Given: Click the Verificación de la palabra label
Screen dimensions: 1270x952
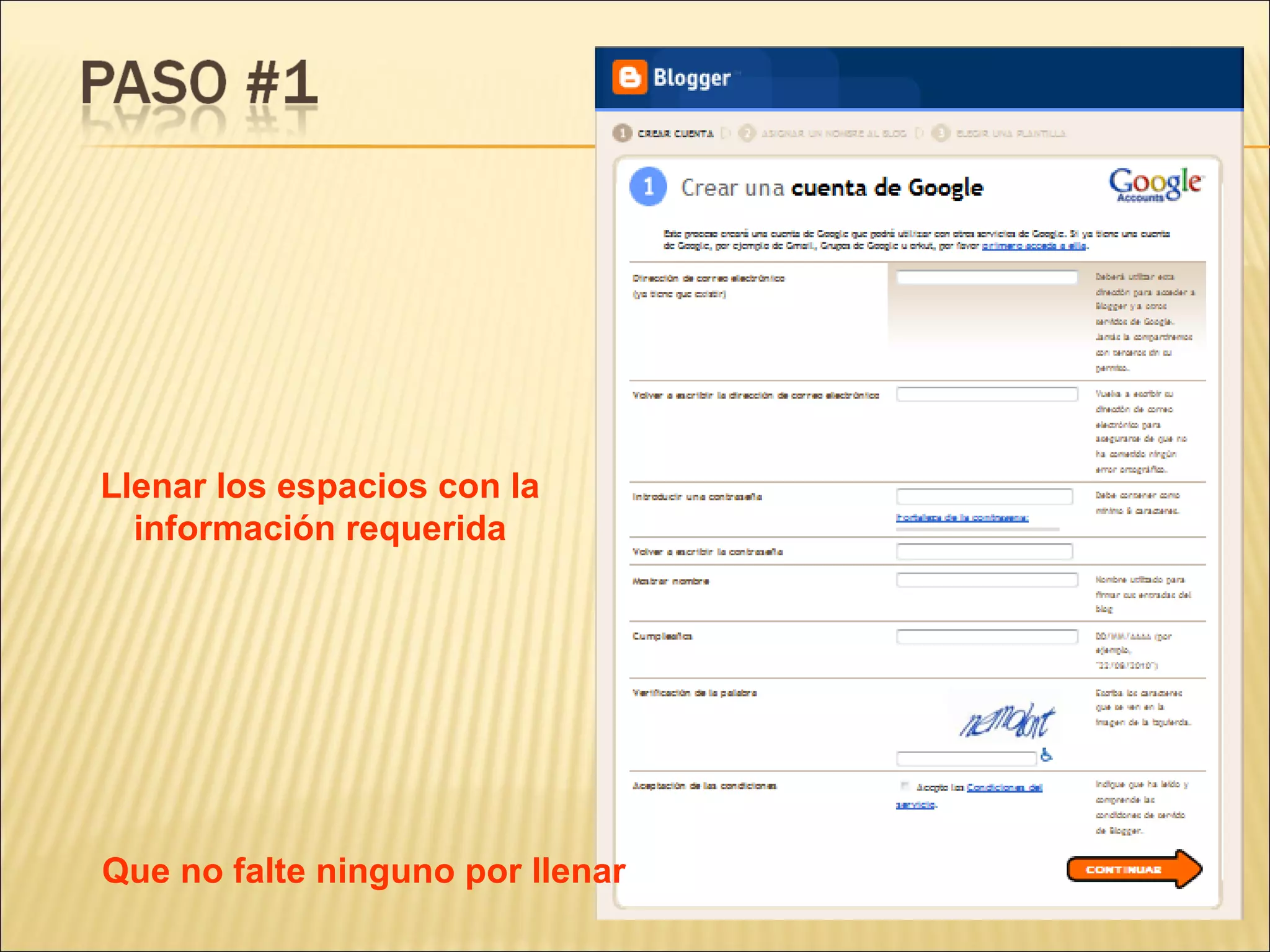Looking at the screenshot, I should [695, 693].
